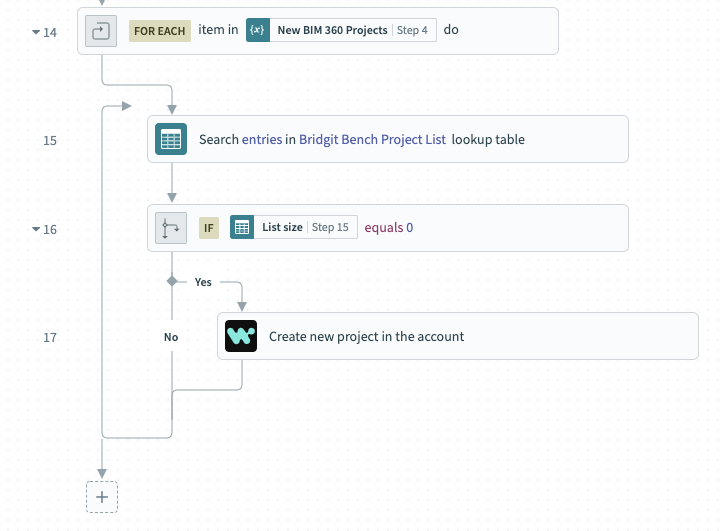Select step number 15

tap(50, 141)
